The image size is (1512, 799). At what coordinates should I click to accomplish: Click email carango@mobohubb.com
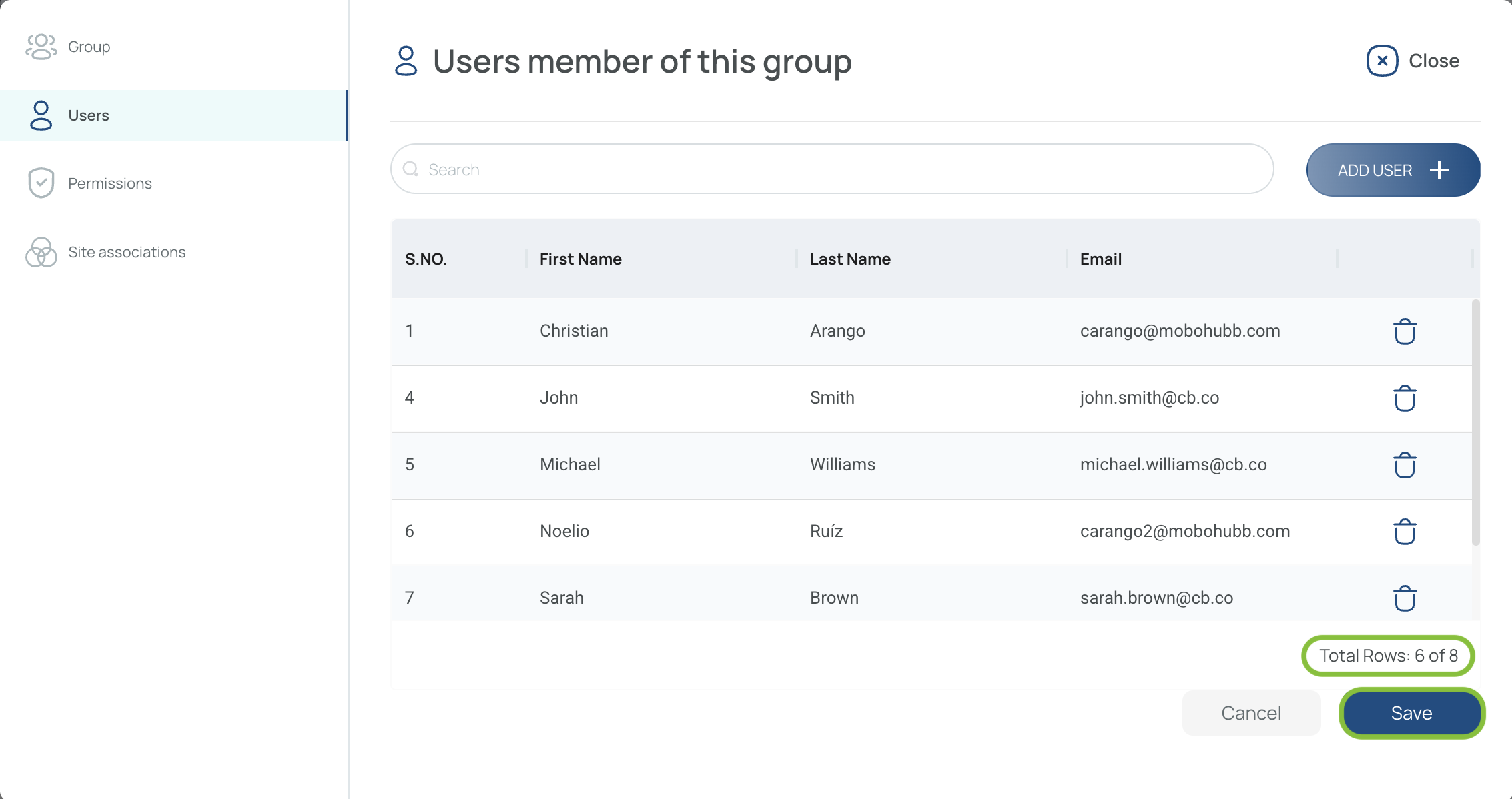[x=1180, y=331]
